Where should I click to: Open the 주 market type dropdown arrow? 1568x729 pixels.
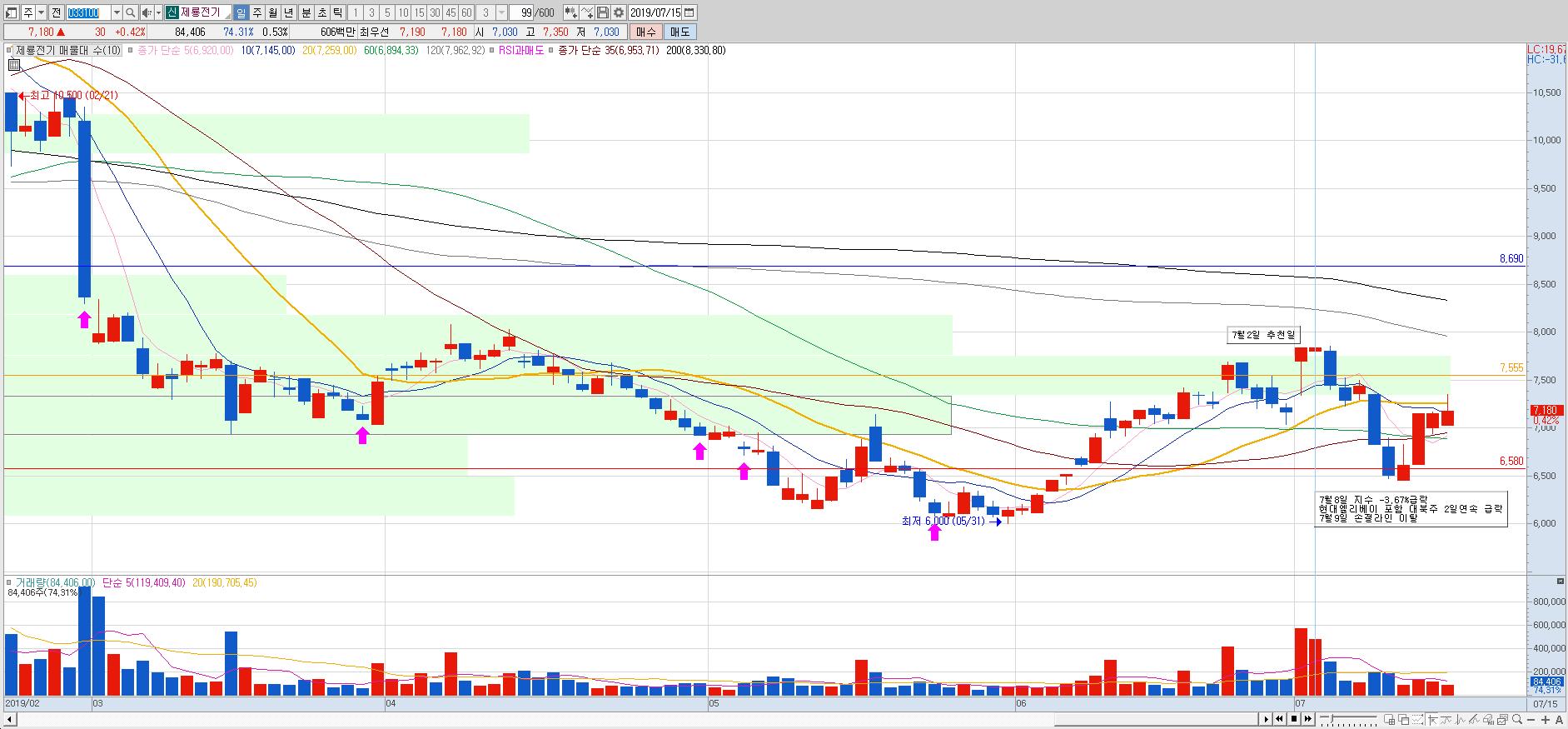click(x=41, y=12)
